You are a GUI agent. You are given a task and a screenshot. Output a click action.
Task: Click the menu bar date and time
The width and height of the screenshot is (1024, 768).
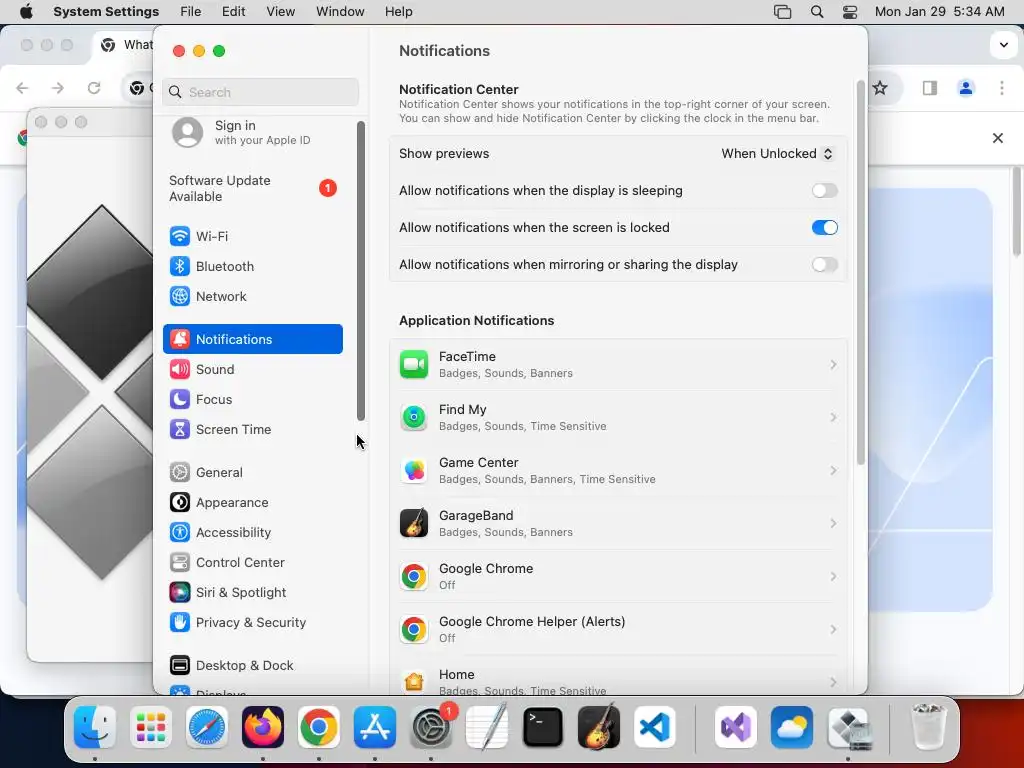[939, 12]
